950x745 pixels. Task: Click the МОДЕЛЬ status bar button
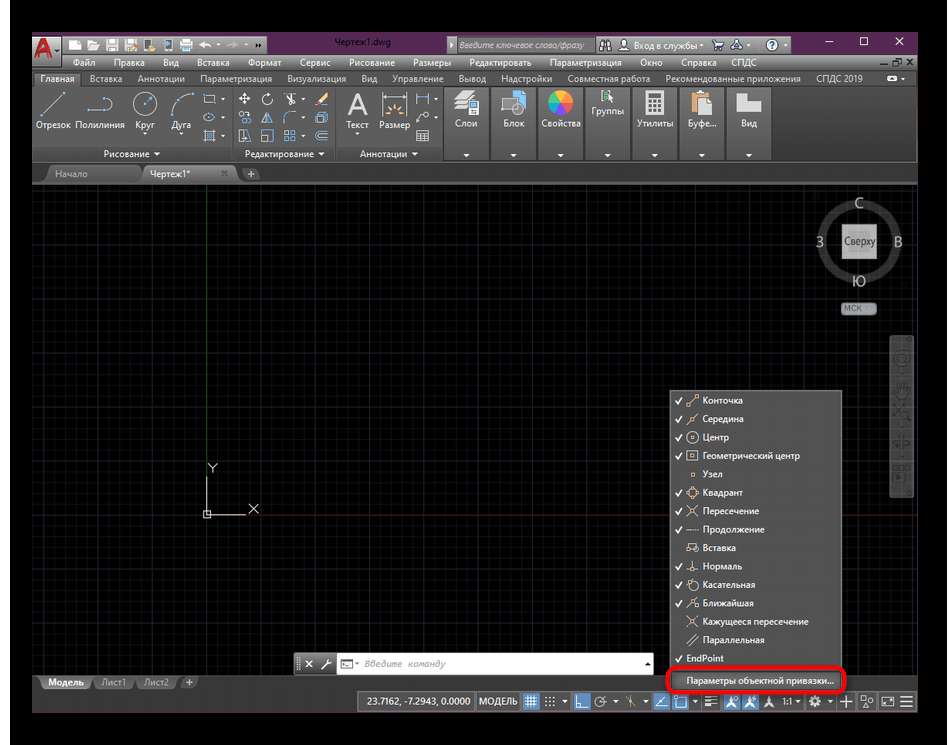point(498,702)
